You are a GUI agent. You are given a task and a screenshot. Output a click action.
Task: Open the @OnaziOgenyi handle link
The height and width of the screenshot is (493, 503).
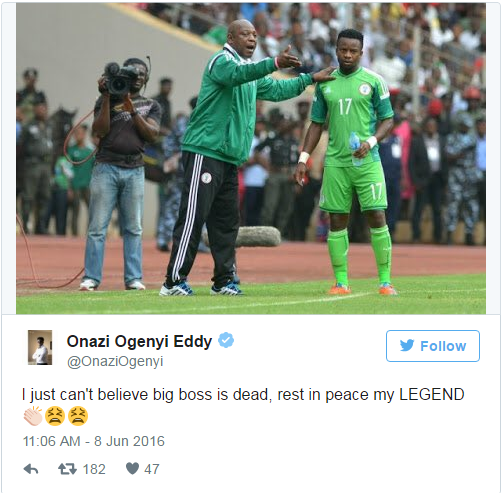pos(115,361)
